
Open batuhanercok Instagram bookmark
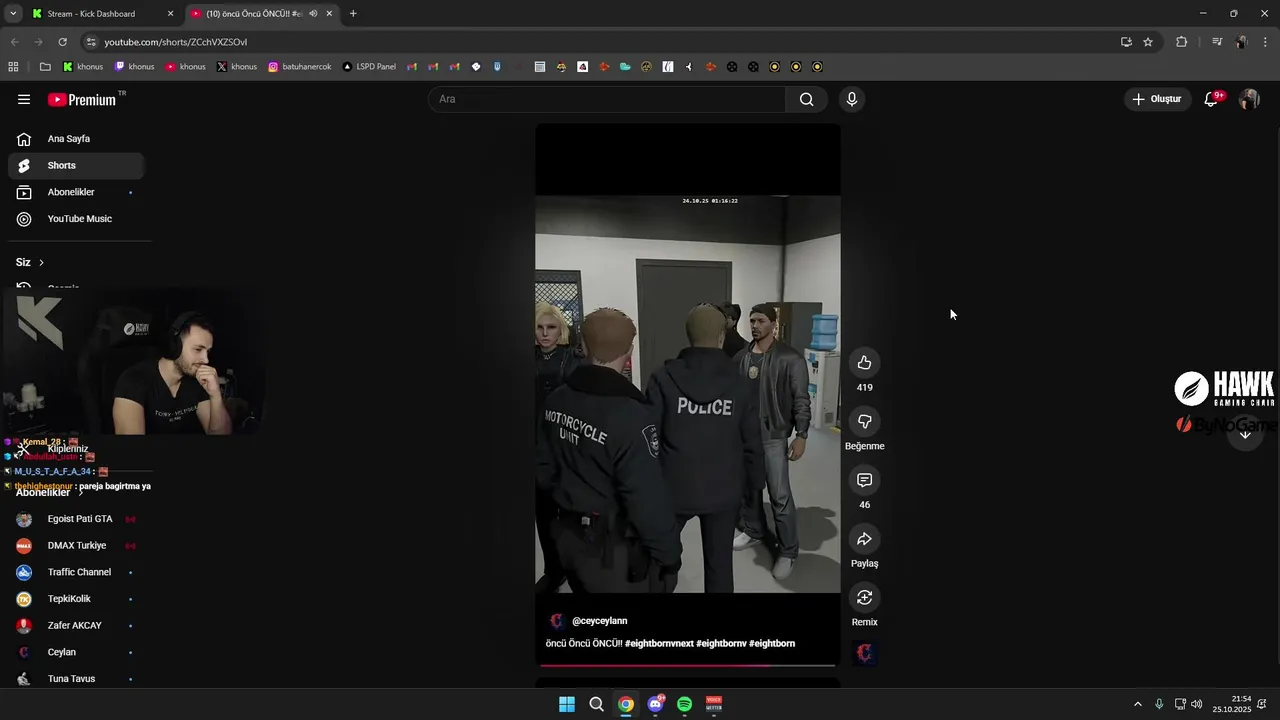(x=300, y=67)
